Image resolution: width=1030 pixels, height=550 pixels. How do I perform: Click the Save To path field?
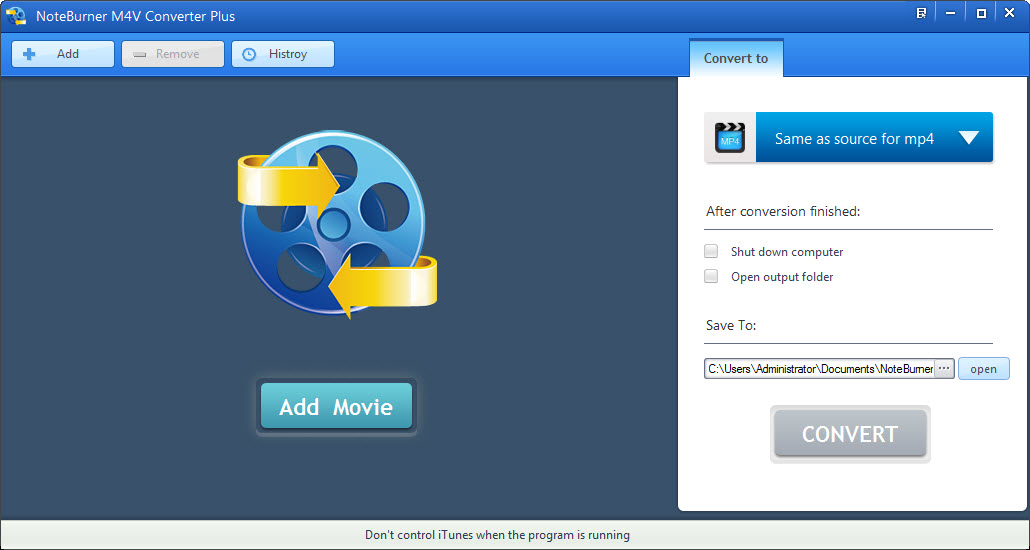tap(819, 369)
